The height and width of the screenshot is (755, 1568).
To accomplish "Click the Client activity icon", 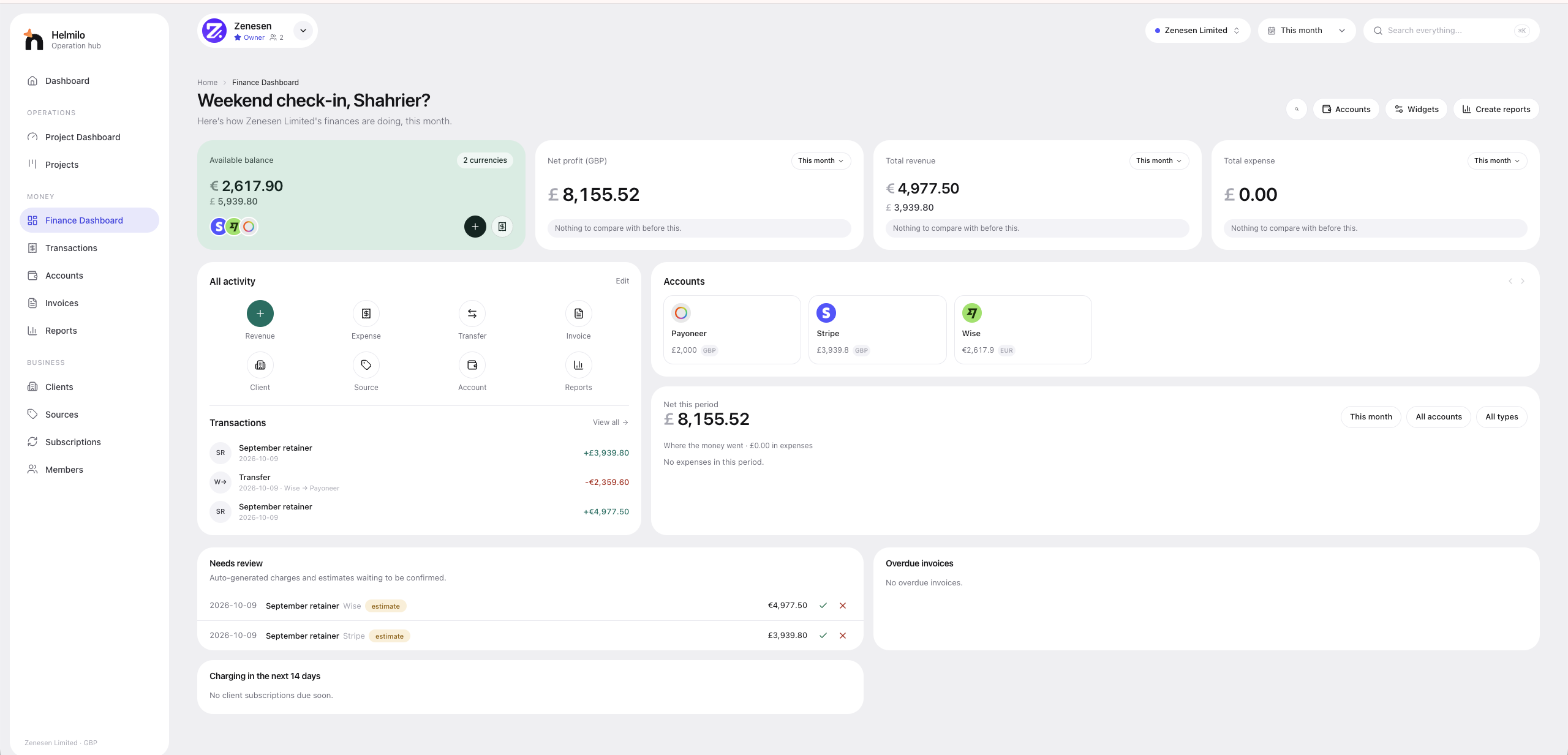I will pyautogui.click(x=260, y=365).
